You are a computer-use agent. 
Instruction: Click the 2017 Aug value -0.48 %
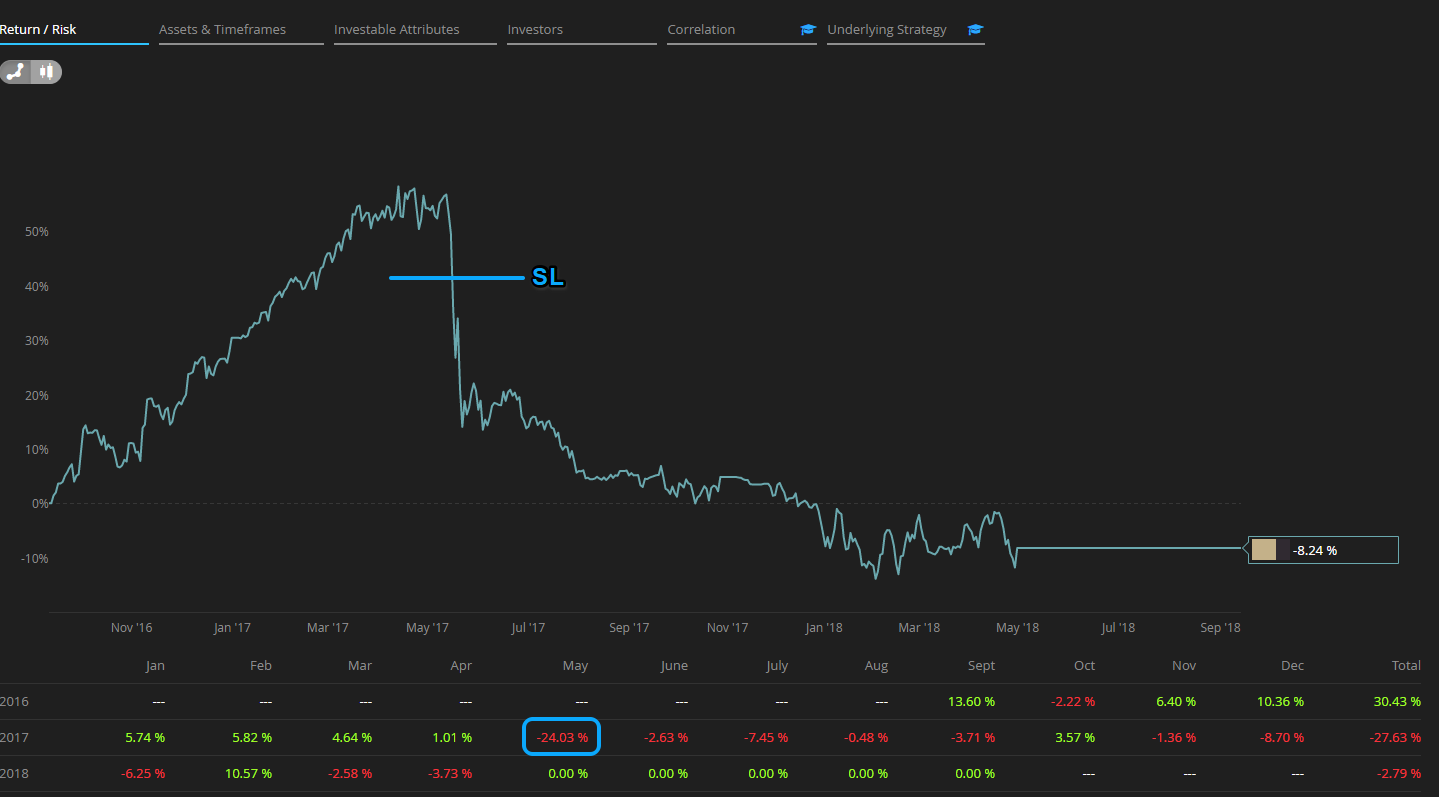[x=865, y=738]
